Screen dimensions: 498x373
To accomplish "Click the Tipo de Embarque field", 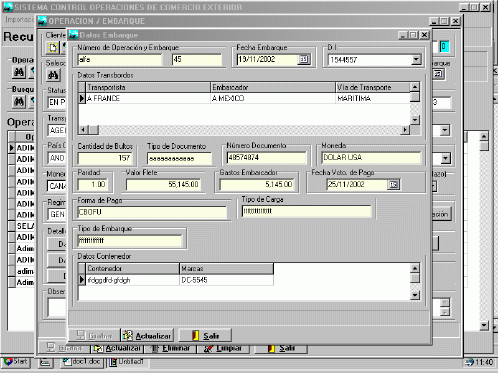I will pyautogui.click(x=130, y=241).
